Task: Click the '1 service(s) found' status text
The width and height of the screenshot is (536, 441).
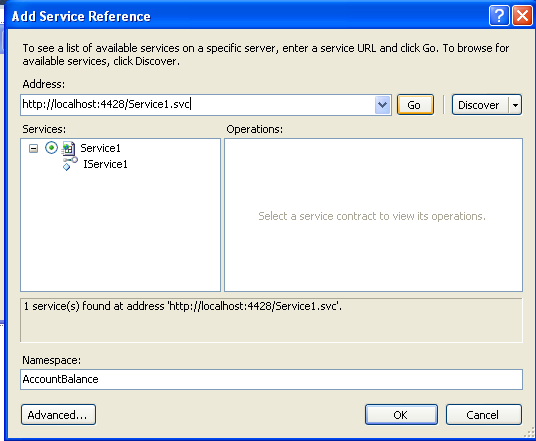Action: 183,306
